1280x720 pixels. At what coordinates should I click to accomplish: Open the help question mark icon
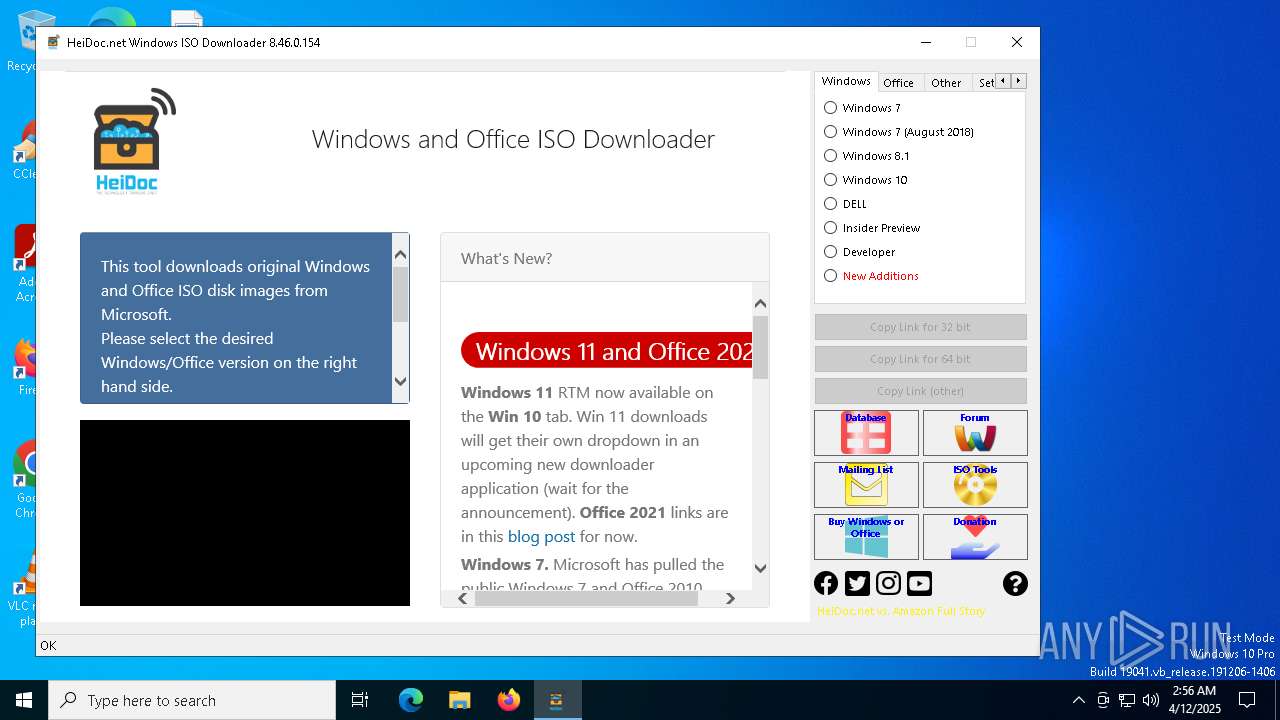click(x=1015, y=583)
